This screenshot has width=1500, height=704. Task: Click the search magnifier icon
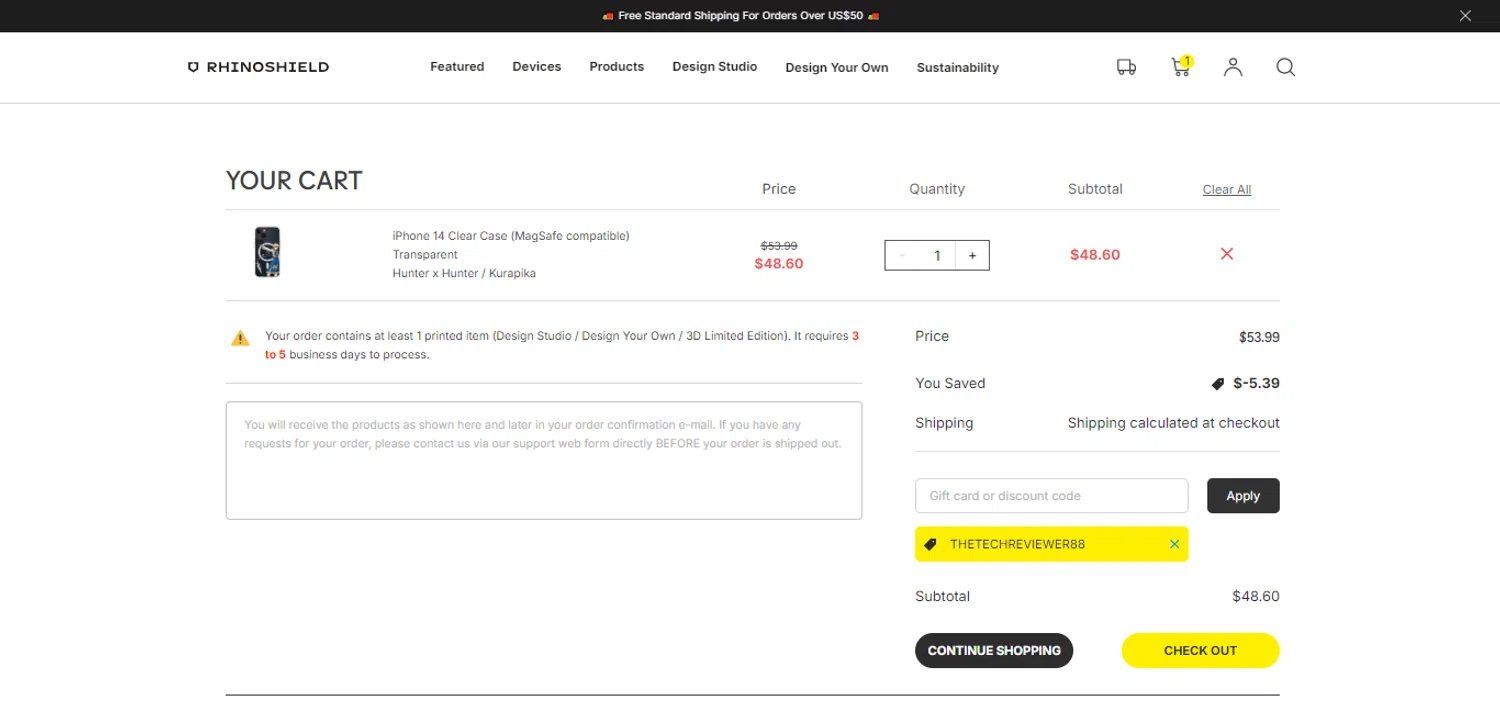coord(1286,67)
